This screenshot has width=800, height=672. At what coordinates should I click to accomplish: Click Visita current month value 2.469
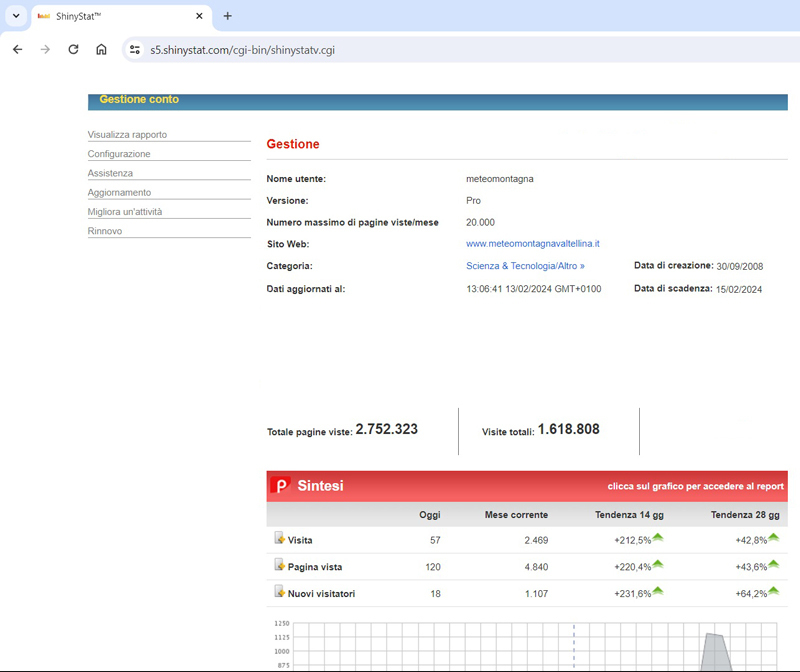click(x=536, y=540)
